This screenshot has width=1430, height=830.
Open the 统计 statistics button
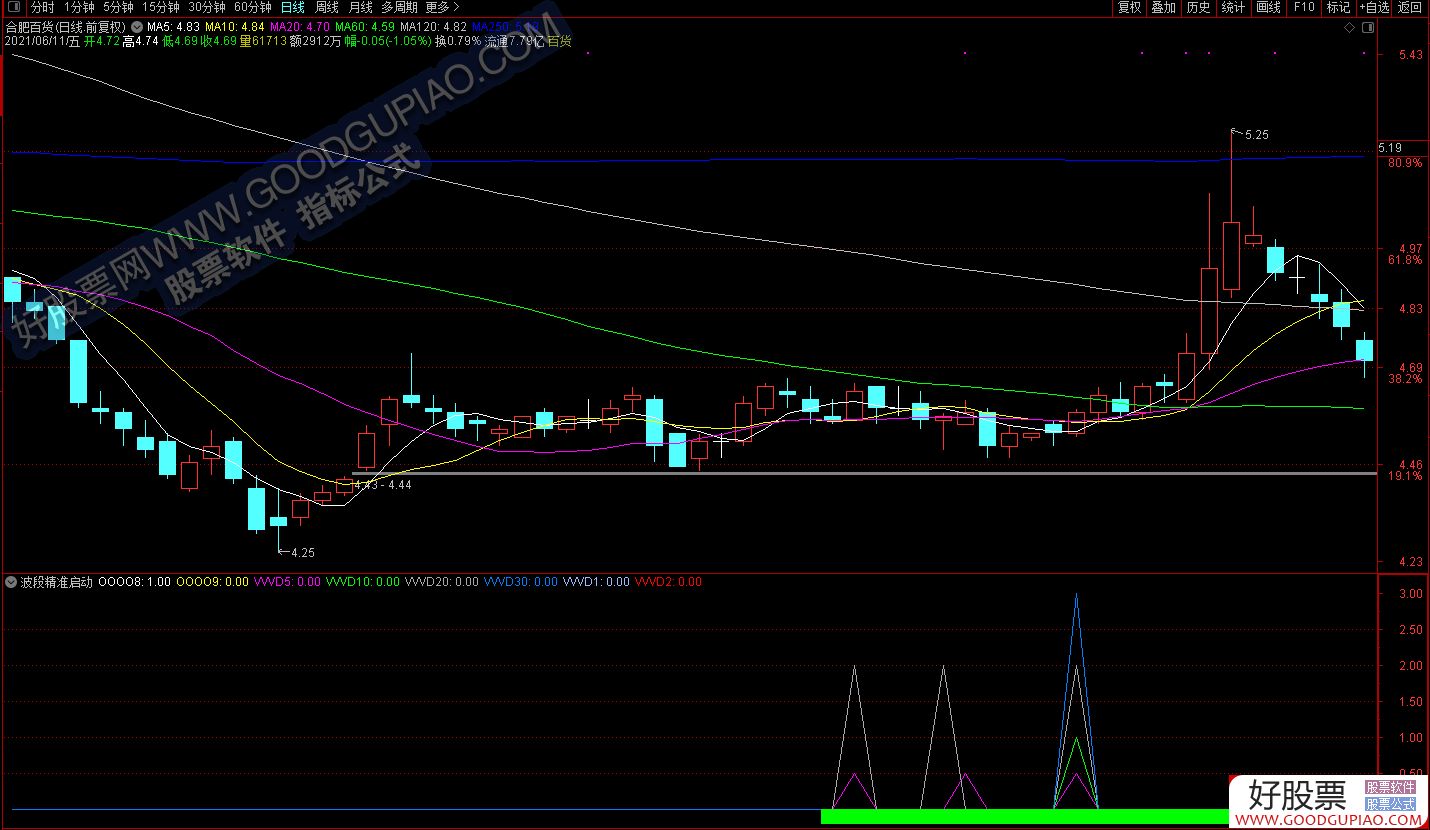[x=1233, y=7]
